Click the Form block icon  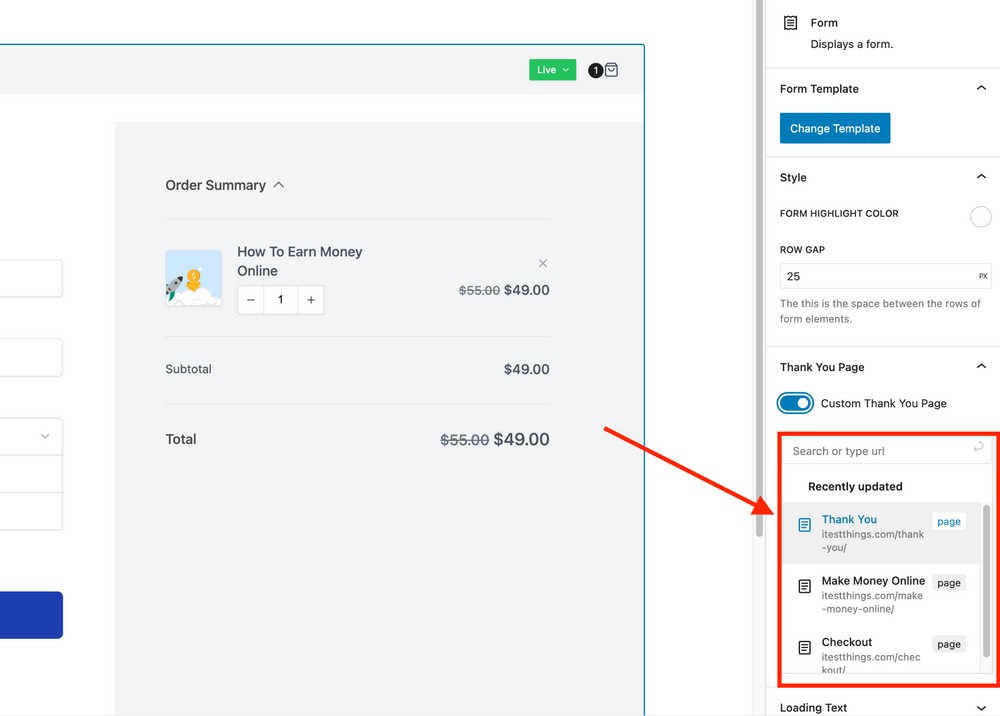(x=791, y=23)
